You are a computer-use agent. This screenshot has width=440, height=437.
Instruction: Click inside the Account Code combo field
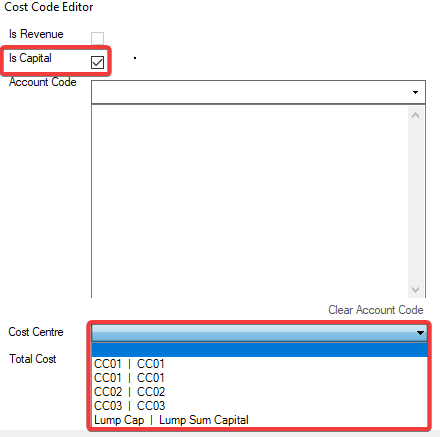tap(258, 92)
